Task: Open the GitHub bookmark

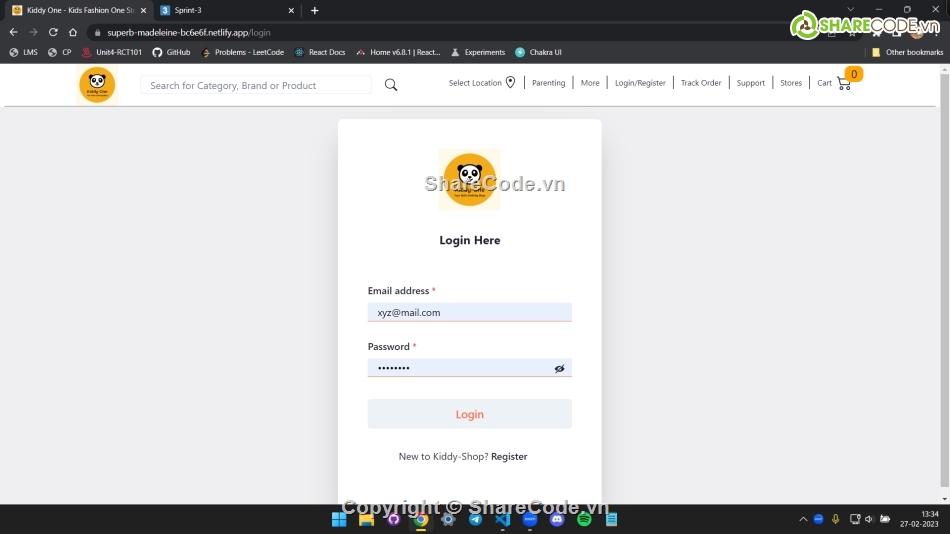Action: [171, 52]
